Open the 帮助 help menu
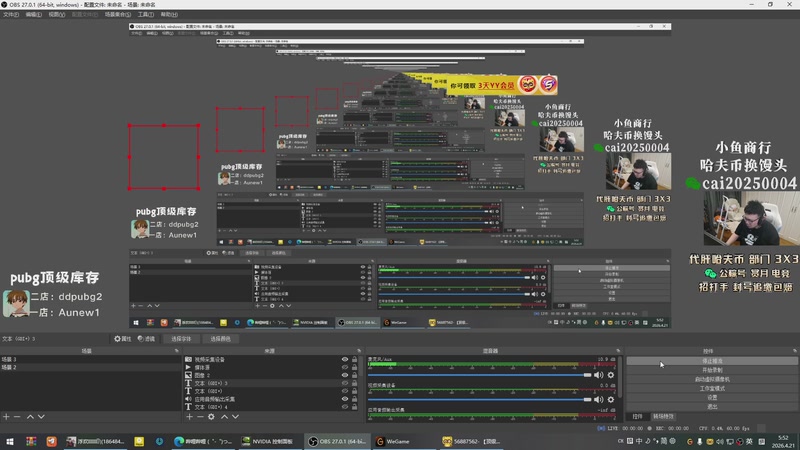This screenshot has height=450, width=800. (x=169, y=14)
